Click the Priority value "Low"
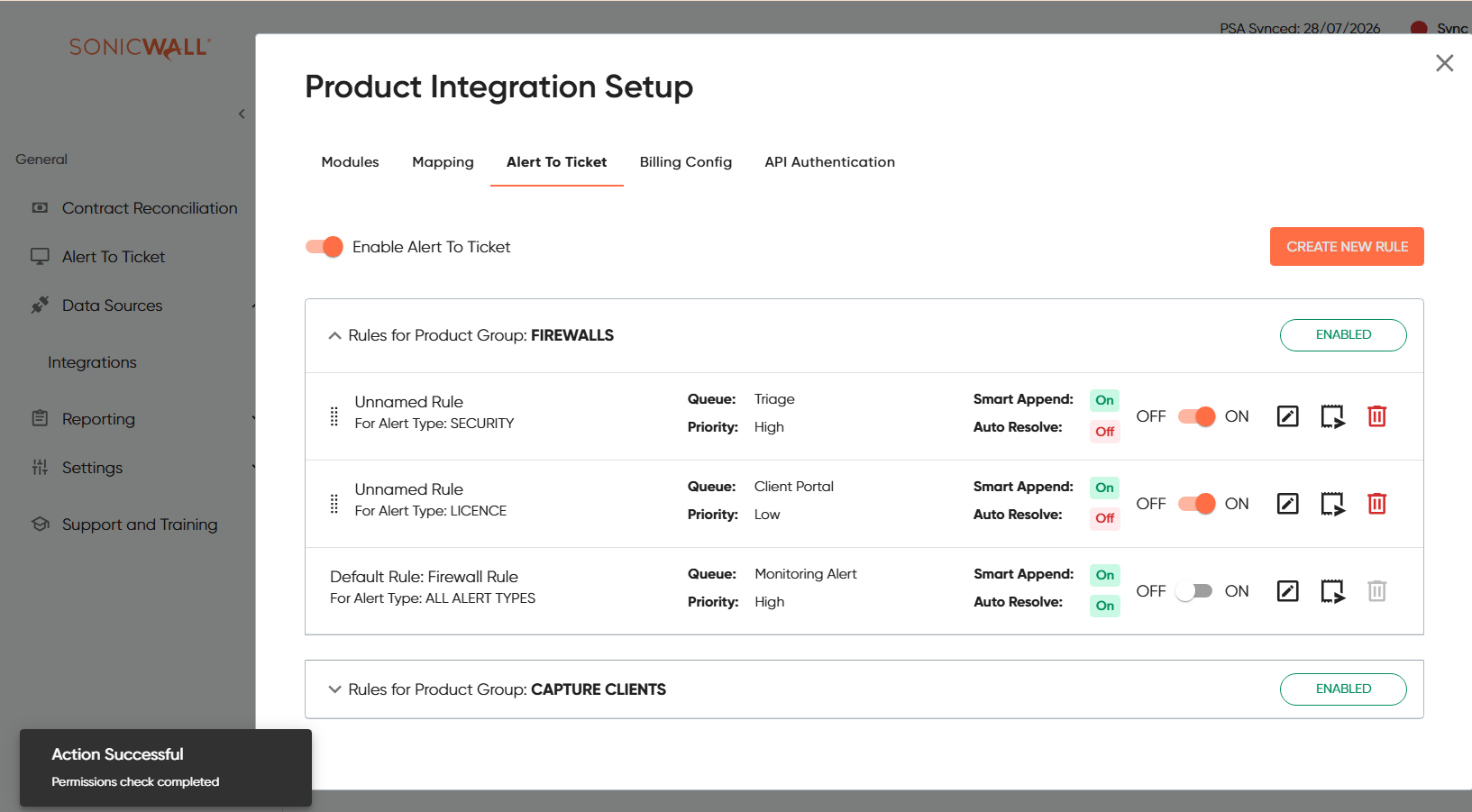1472x812 pixels. pyautogui.click(x=767, y=515)
